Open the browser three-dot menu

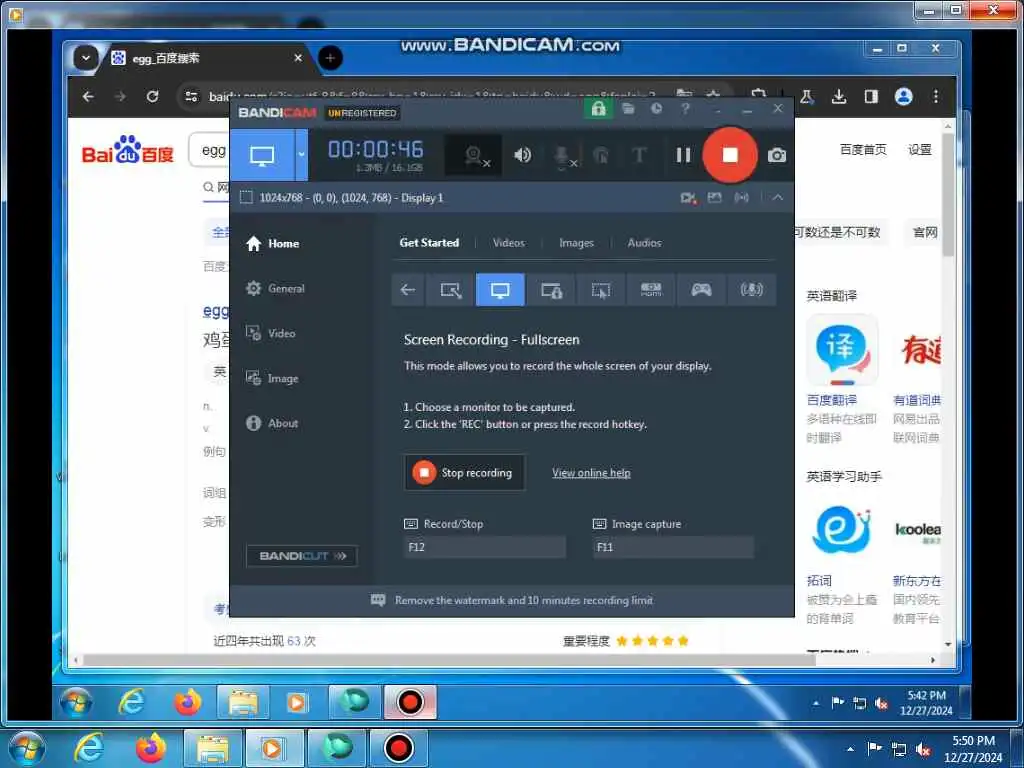(936, 97)
